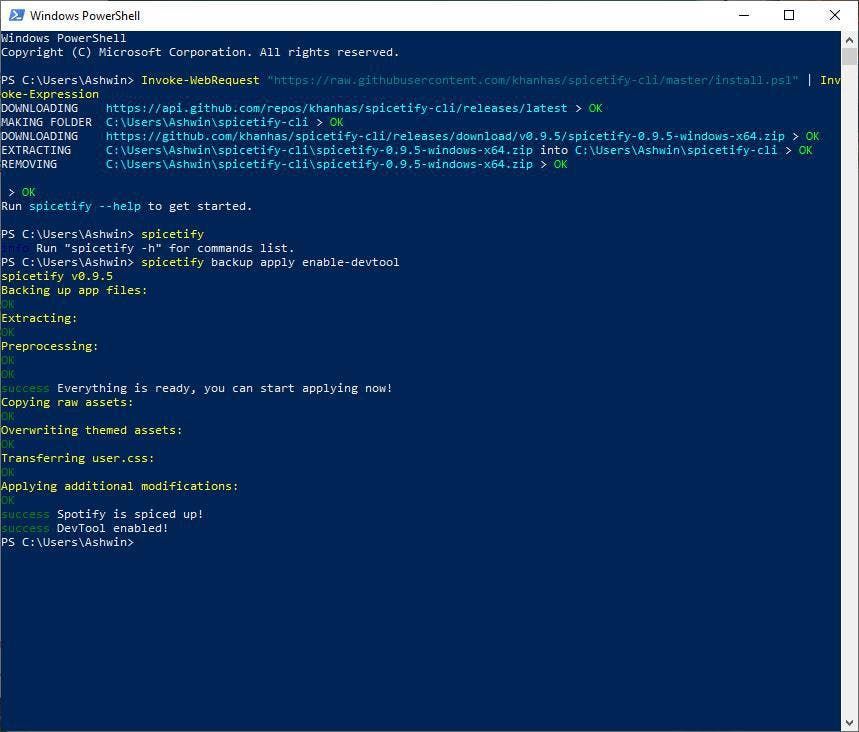Click "Run spicetify --help to get started."
Viewport: 859px width, 732px height.
click(127, 206)
